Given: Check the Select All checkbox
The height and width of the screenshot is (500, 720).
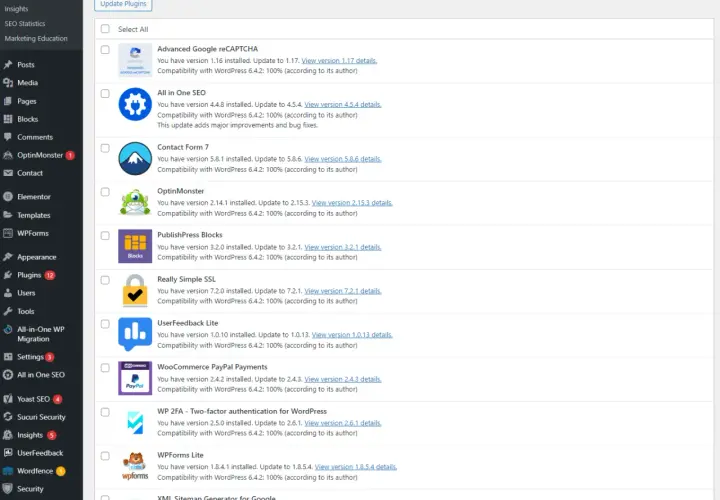Looking at the screenshot, I should pyautogui.click(x=105, y=29).
